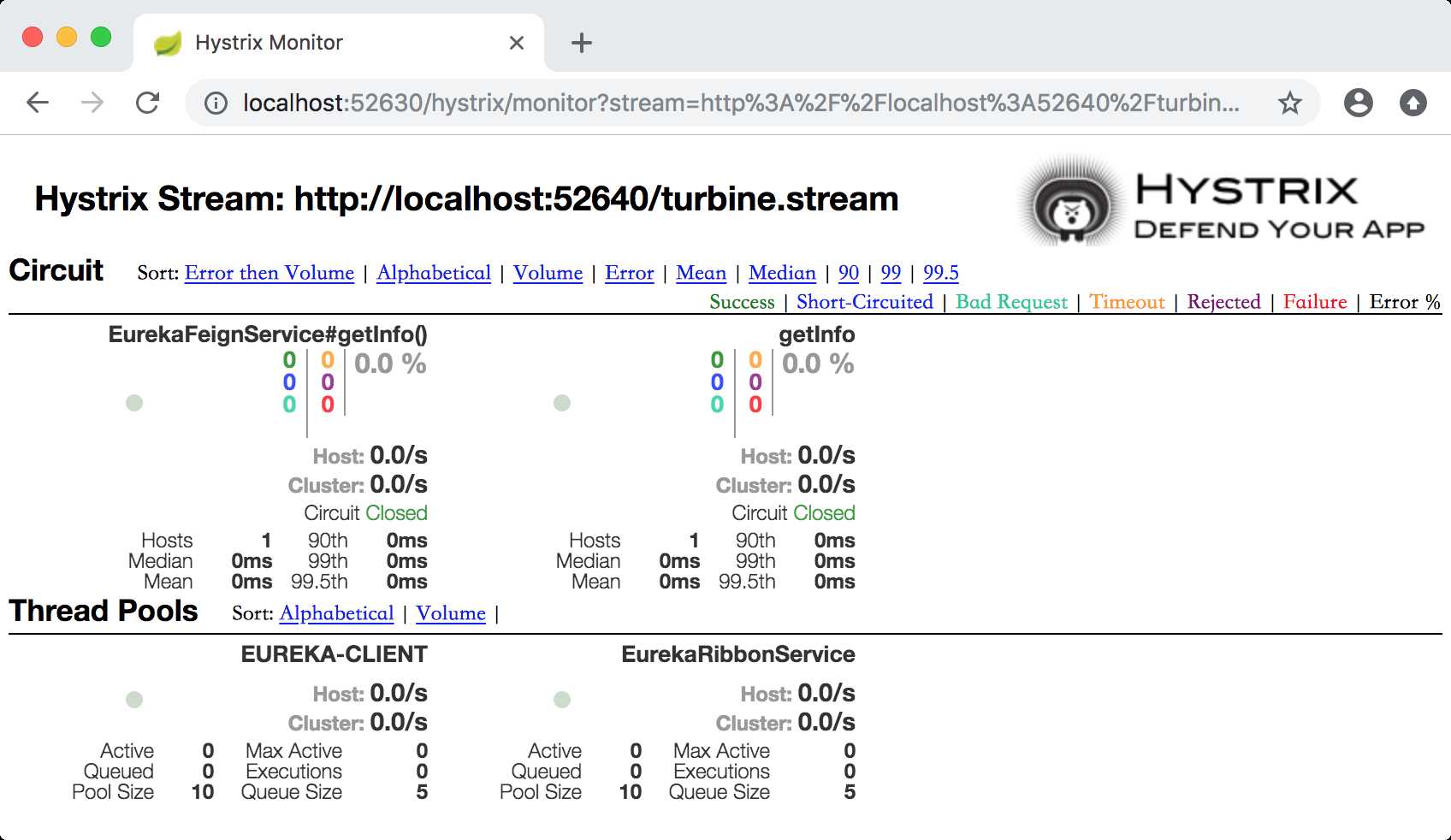Click the Rejected legend label

tap(1223, 302)
